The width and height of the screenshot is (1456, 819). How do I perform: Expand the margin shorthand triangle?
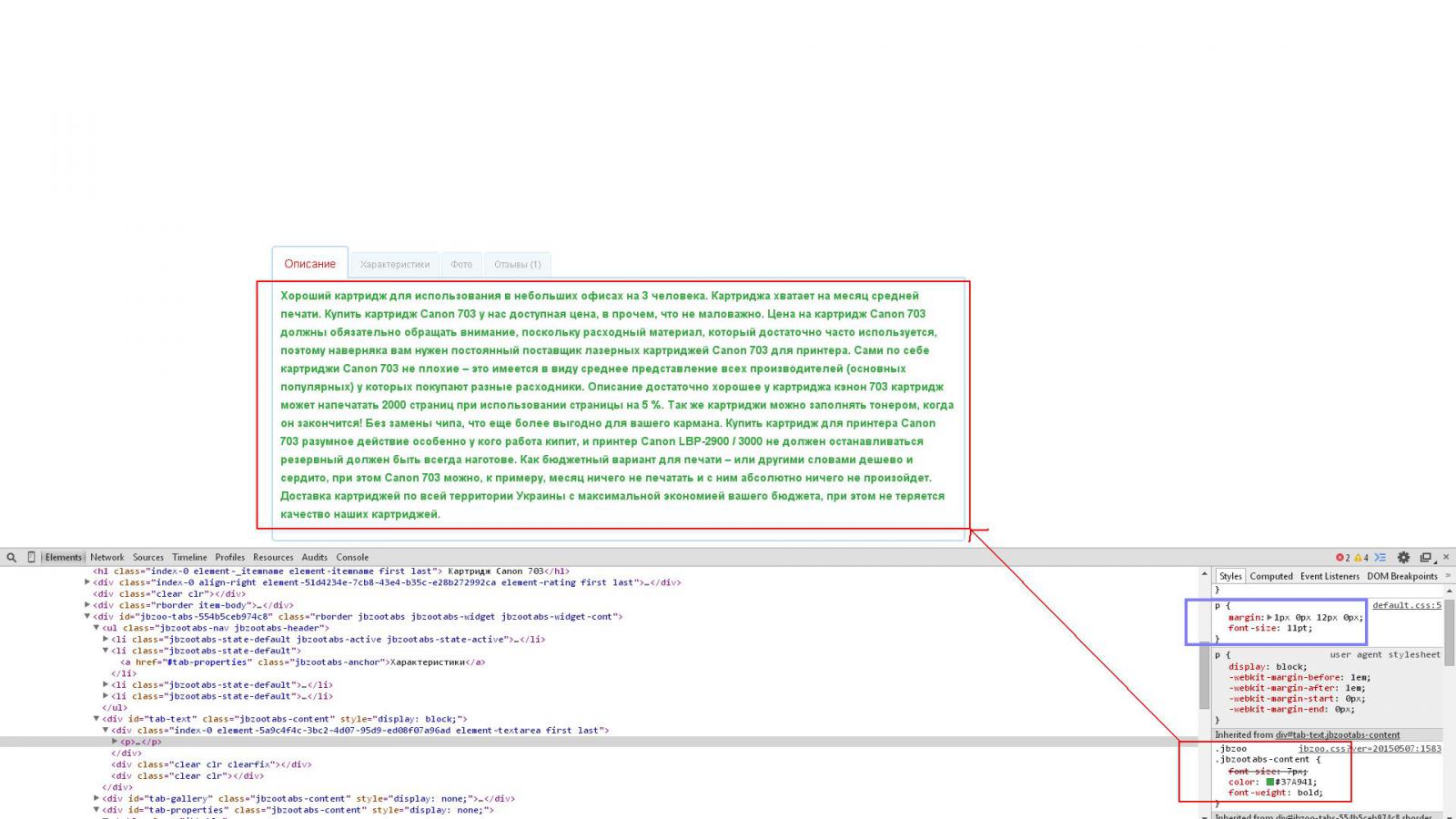point(1269,617)
